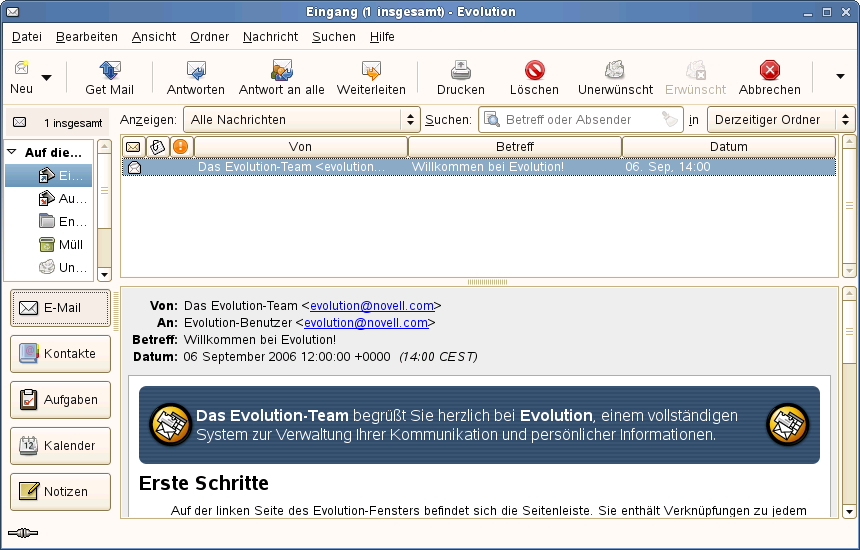This screenshot has width=860, height=550.
Task: Click the read-mail icon in message row
Action: tap(134, 167)
